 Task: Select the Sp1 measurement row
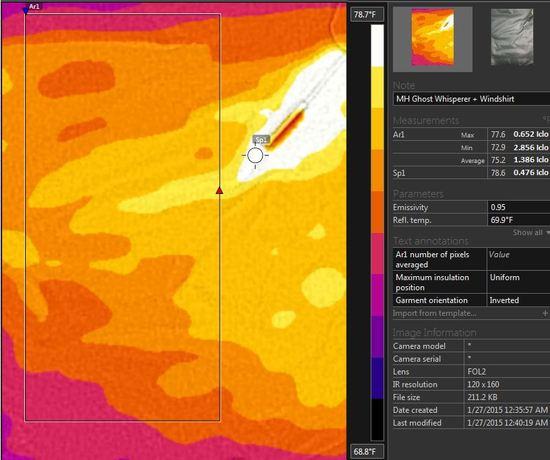click(471, 173)
